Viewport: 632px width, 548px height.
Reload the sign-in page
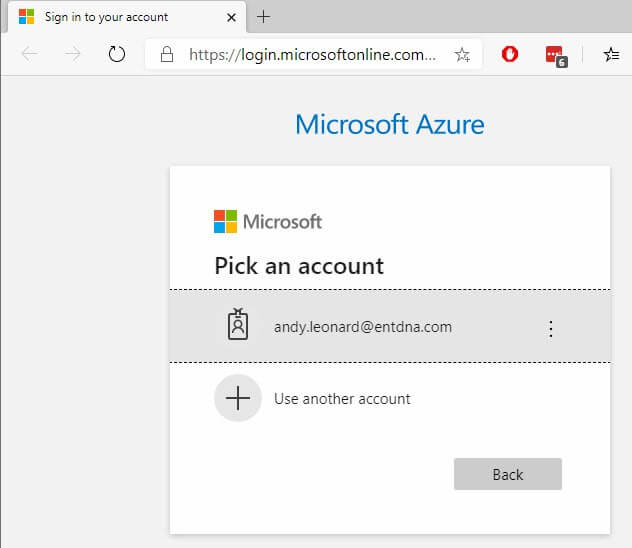[x=117, y=54]
